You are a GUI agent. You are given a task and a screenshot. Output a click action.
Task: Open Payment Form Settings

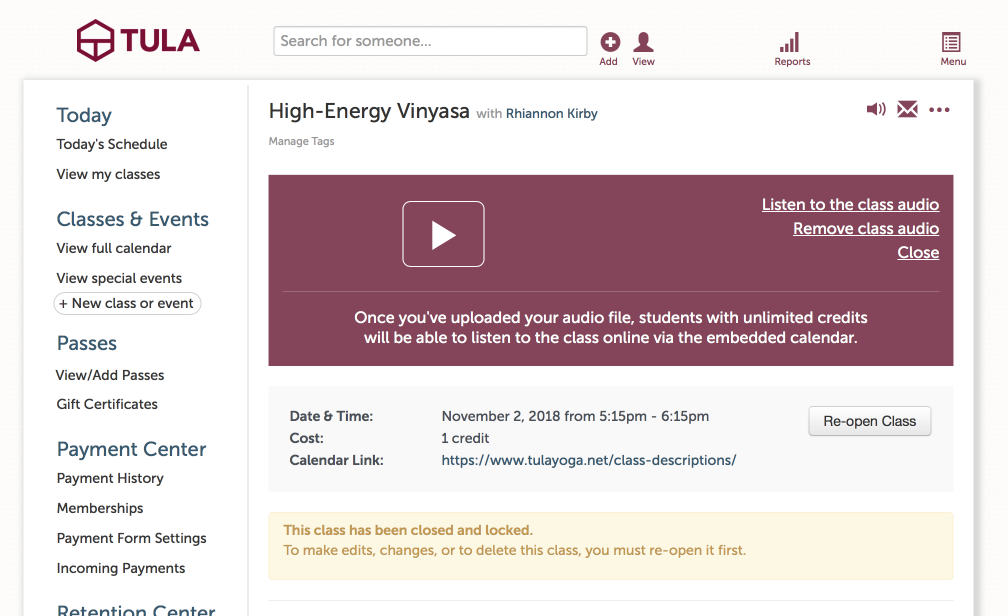coord(131,538)
